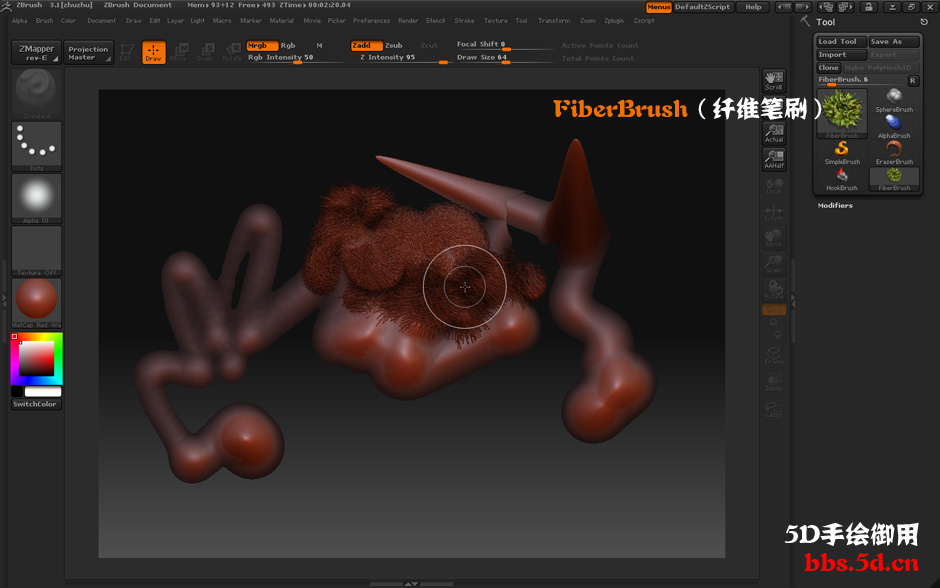Click the R button beside FiberBrush slider

point(912,80)
